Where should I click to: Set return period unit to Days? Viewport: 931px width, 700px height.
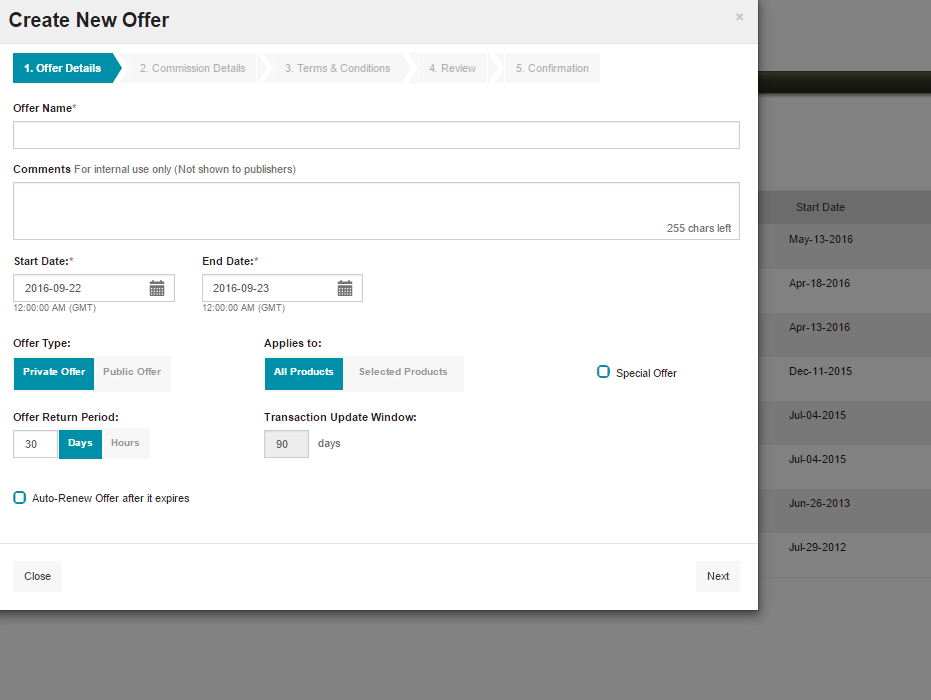(80, 443)
